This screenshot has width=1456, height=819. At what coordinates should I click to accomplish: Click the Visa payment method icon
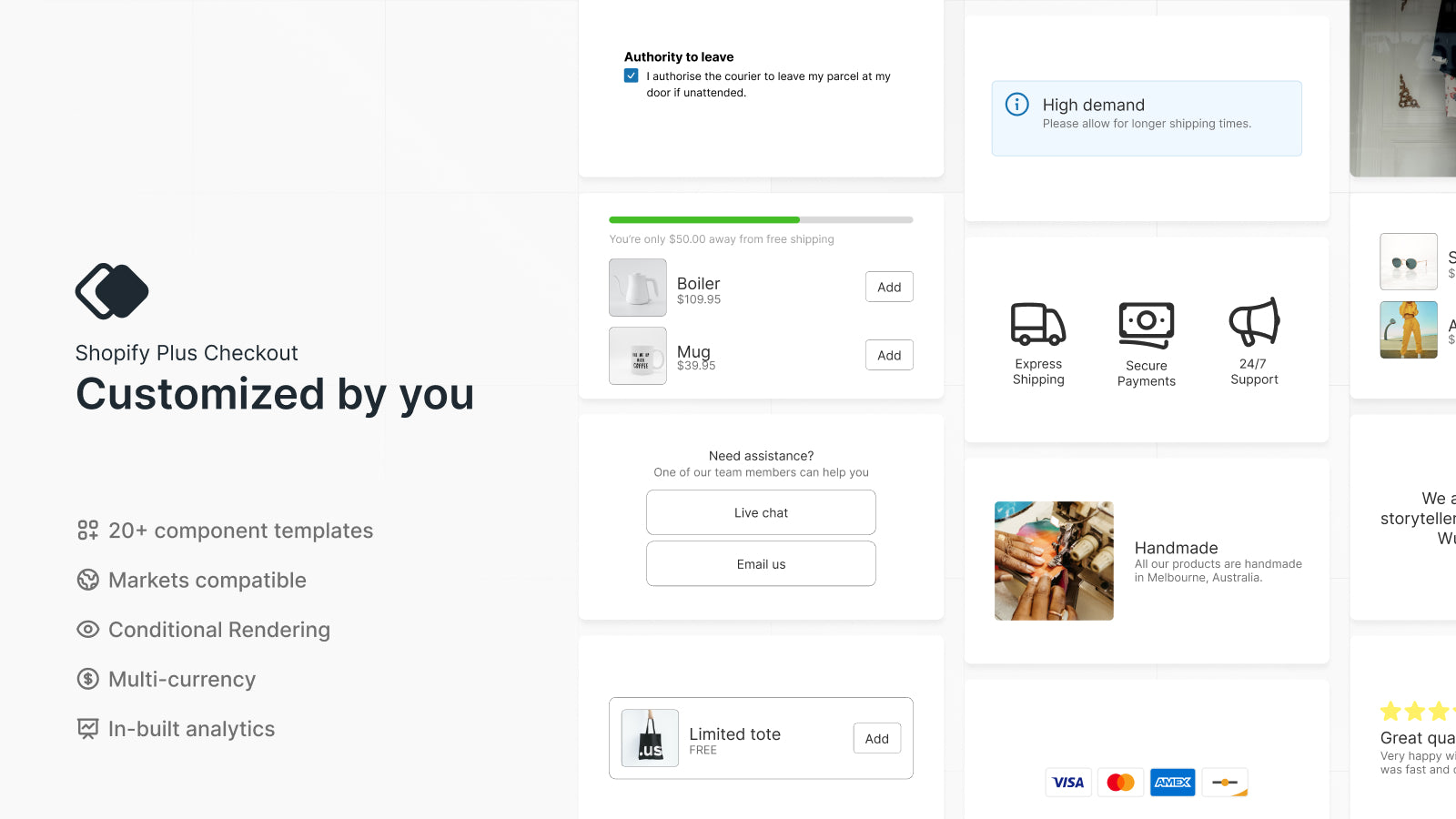[1067, 782]
